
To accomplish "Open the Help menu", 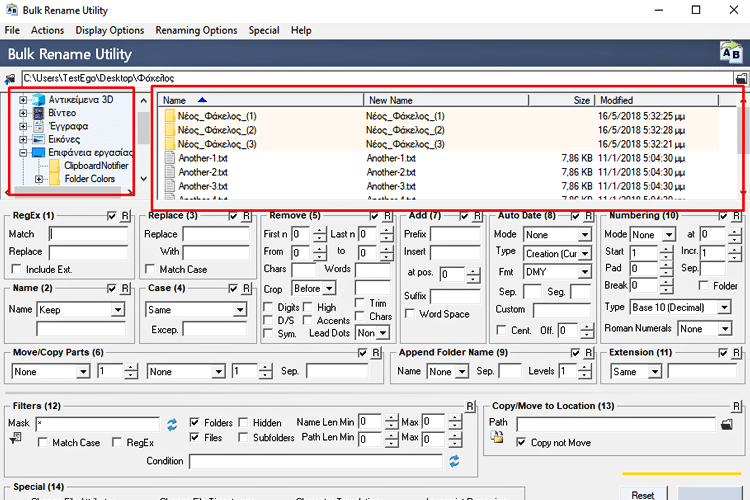I will pyautogui.click(x=301, y=30).
